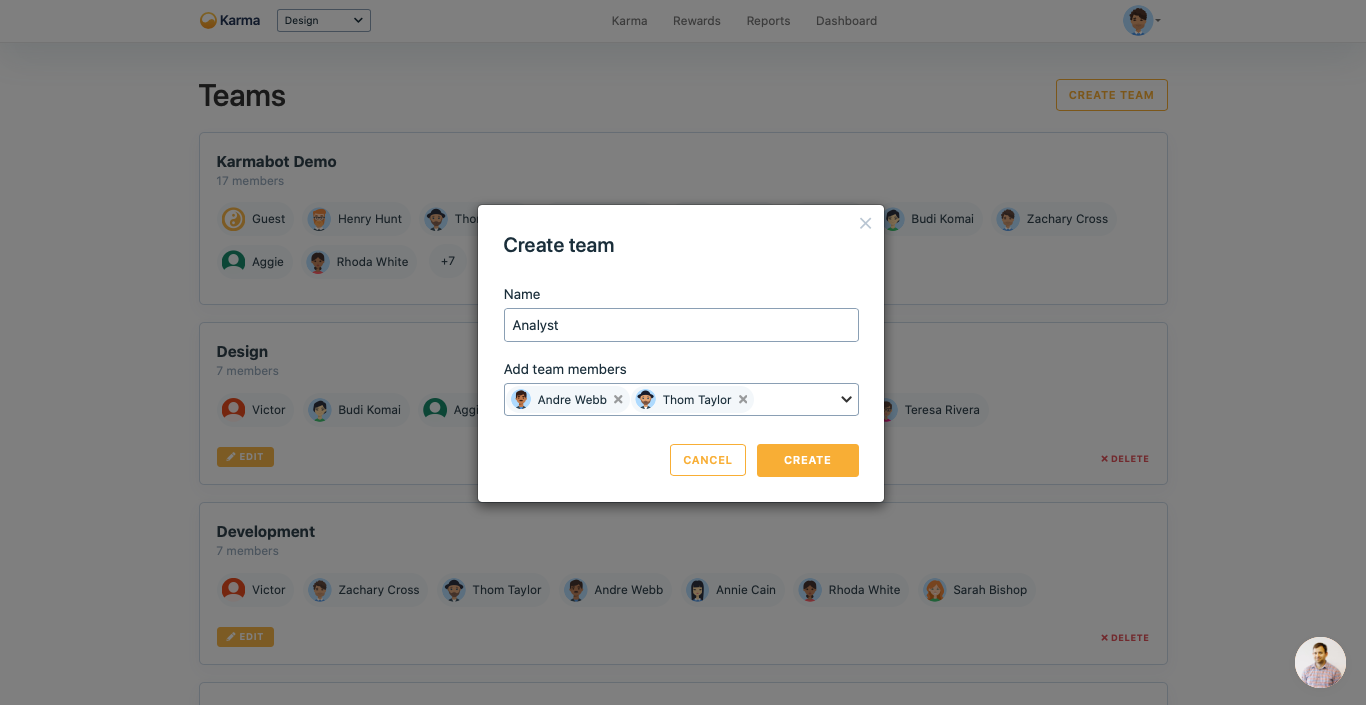Click the Development team title
This screenshot has width=1366, height=705.
tap(266, 532)
